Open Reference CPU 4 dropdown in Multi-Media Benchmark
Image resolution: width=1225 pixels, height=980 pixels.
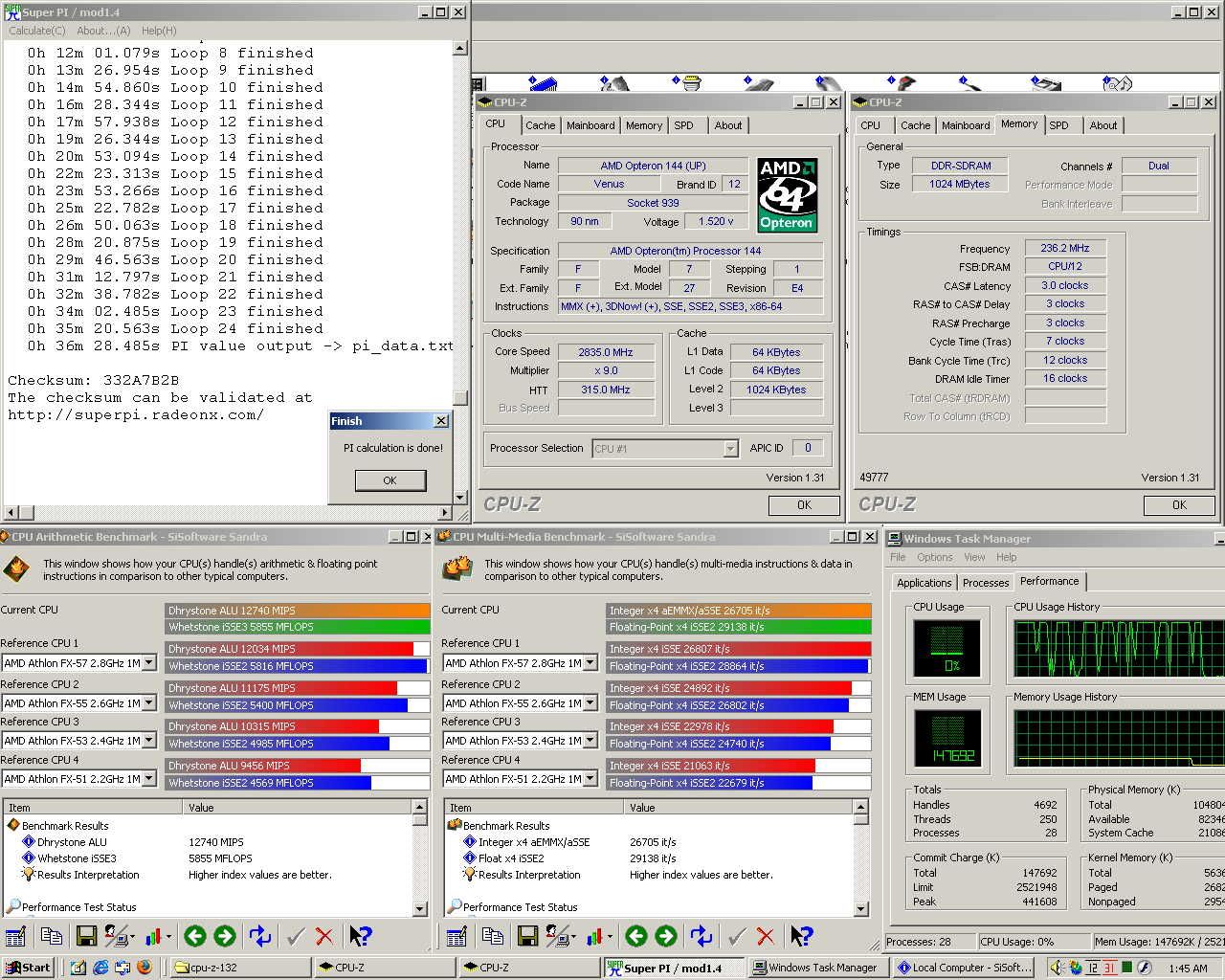(x=590, y=779)
